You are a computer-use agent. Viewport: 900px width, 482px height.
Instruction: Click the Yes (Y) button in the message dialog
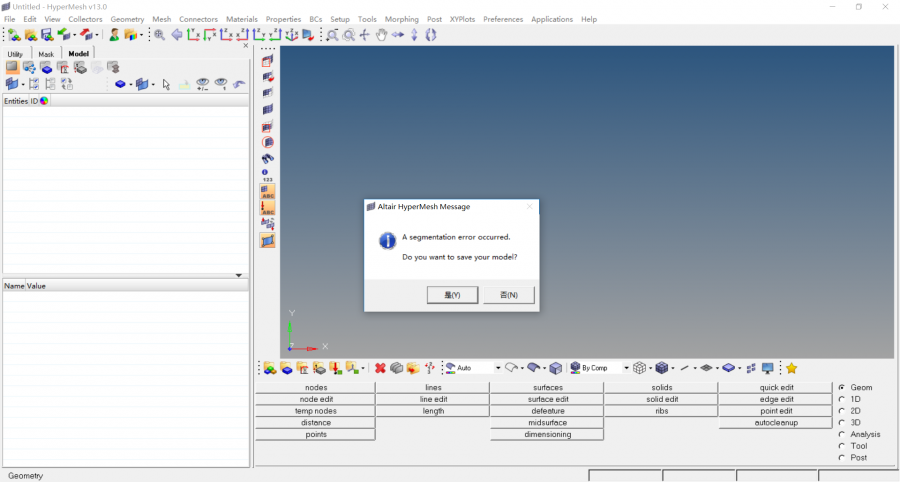(452, 295)
